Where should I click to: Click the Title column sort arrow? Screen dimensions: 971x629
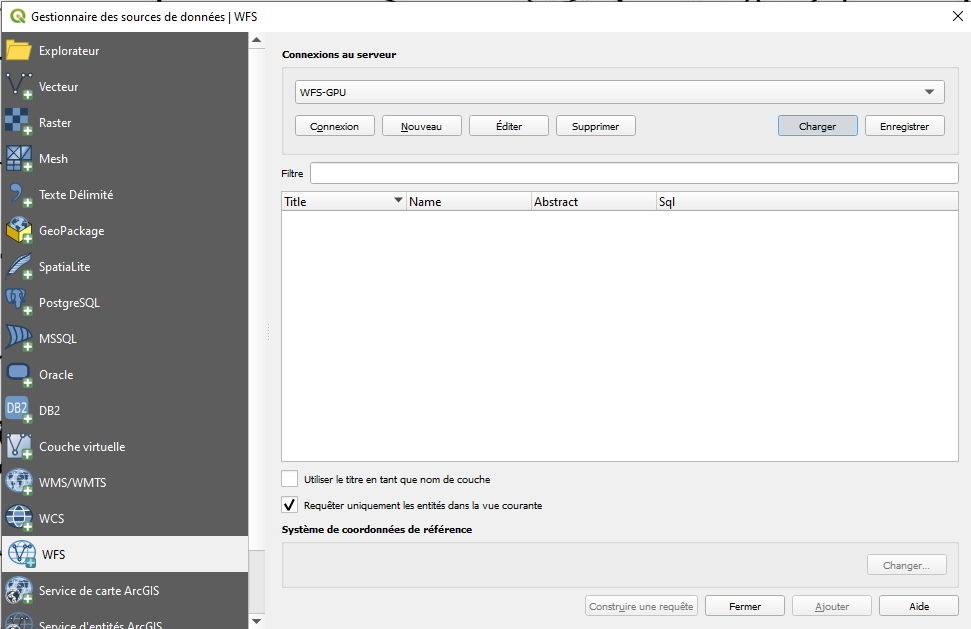[398, 201]
